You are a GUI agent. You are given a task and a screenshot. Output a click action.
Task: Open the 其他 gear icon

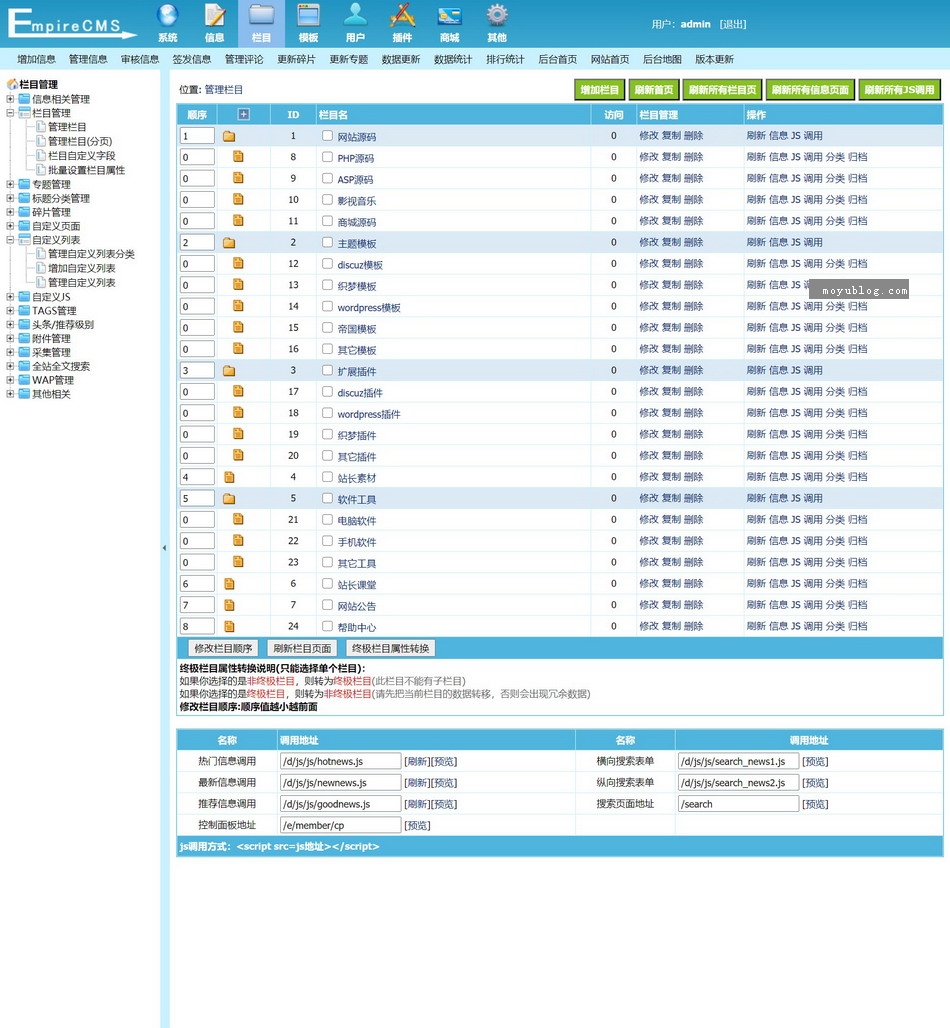coord(496,16)
